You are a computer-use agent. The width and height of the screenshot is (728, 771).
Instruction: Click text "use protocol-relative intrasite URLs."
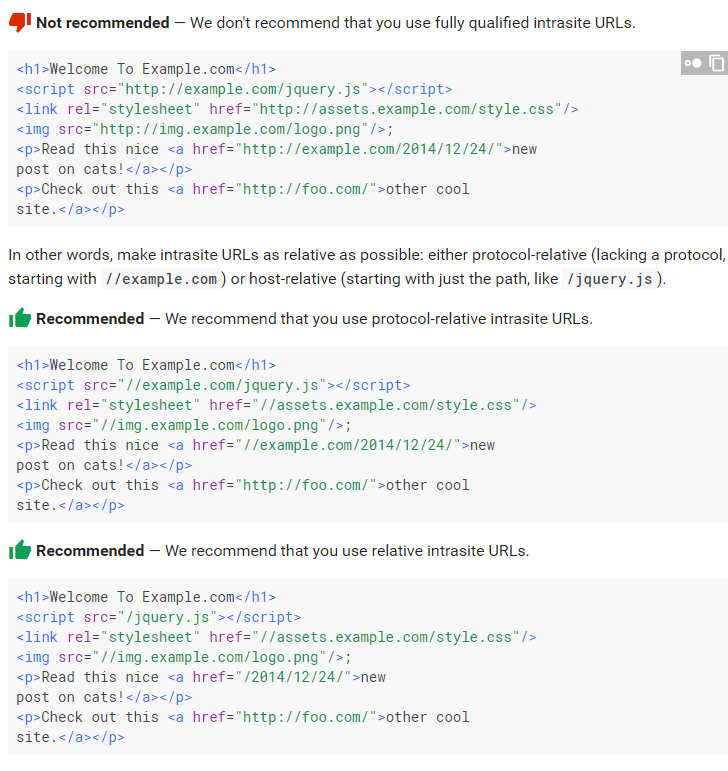coord(467,319)
